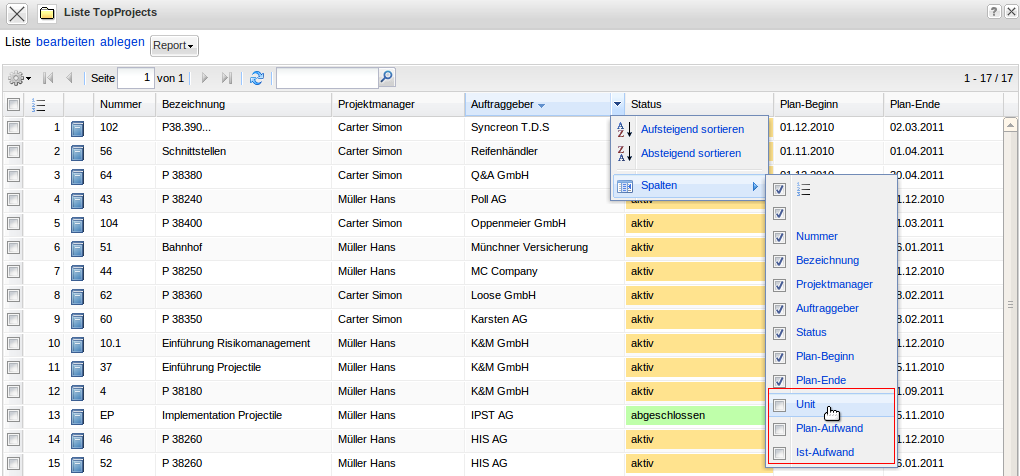Go to the last page arrow
The height and width of the screenshot is (476, 1020).
pos(227,78)
